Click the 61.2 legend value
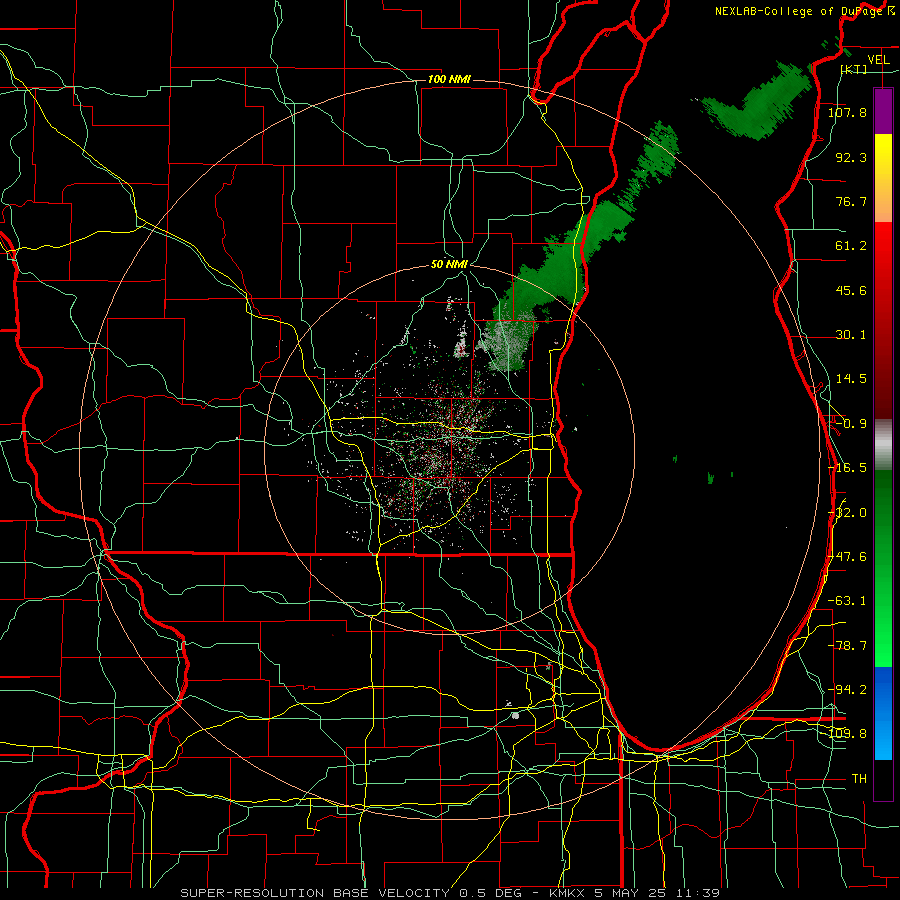The width and height of the screenshot is (900, 900). 851,246
